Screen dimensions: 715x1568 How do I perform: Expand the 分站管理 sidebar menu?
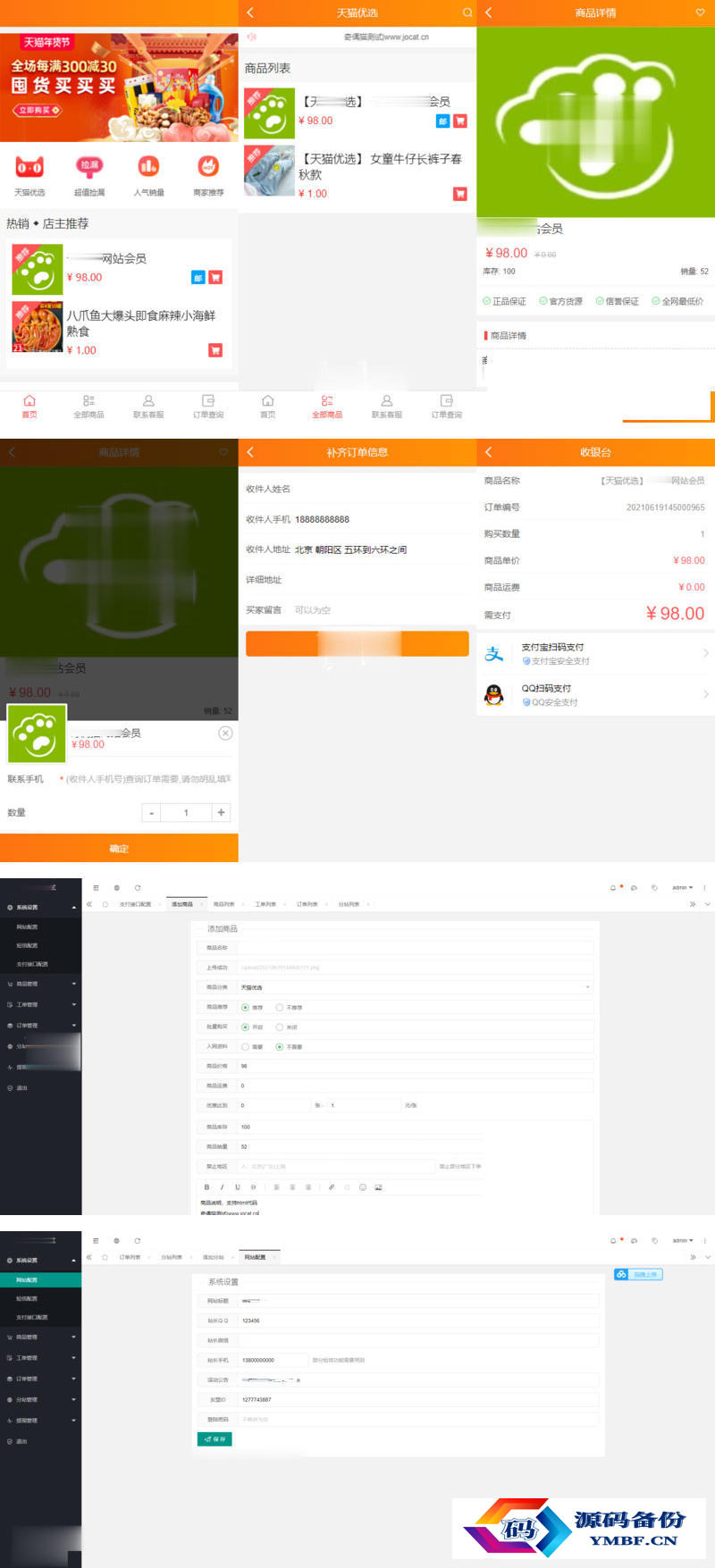[x=41, y=1400]
